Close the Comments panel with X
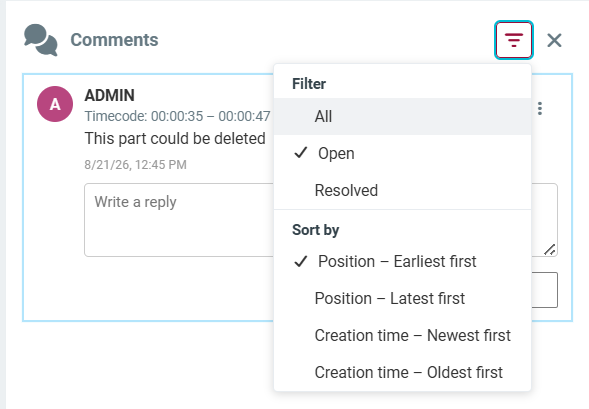The width and height of the screenshot is (589, 409). click(554, 41)
